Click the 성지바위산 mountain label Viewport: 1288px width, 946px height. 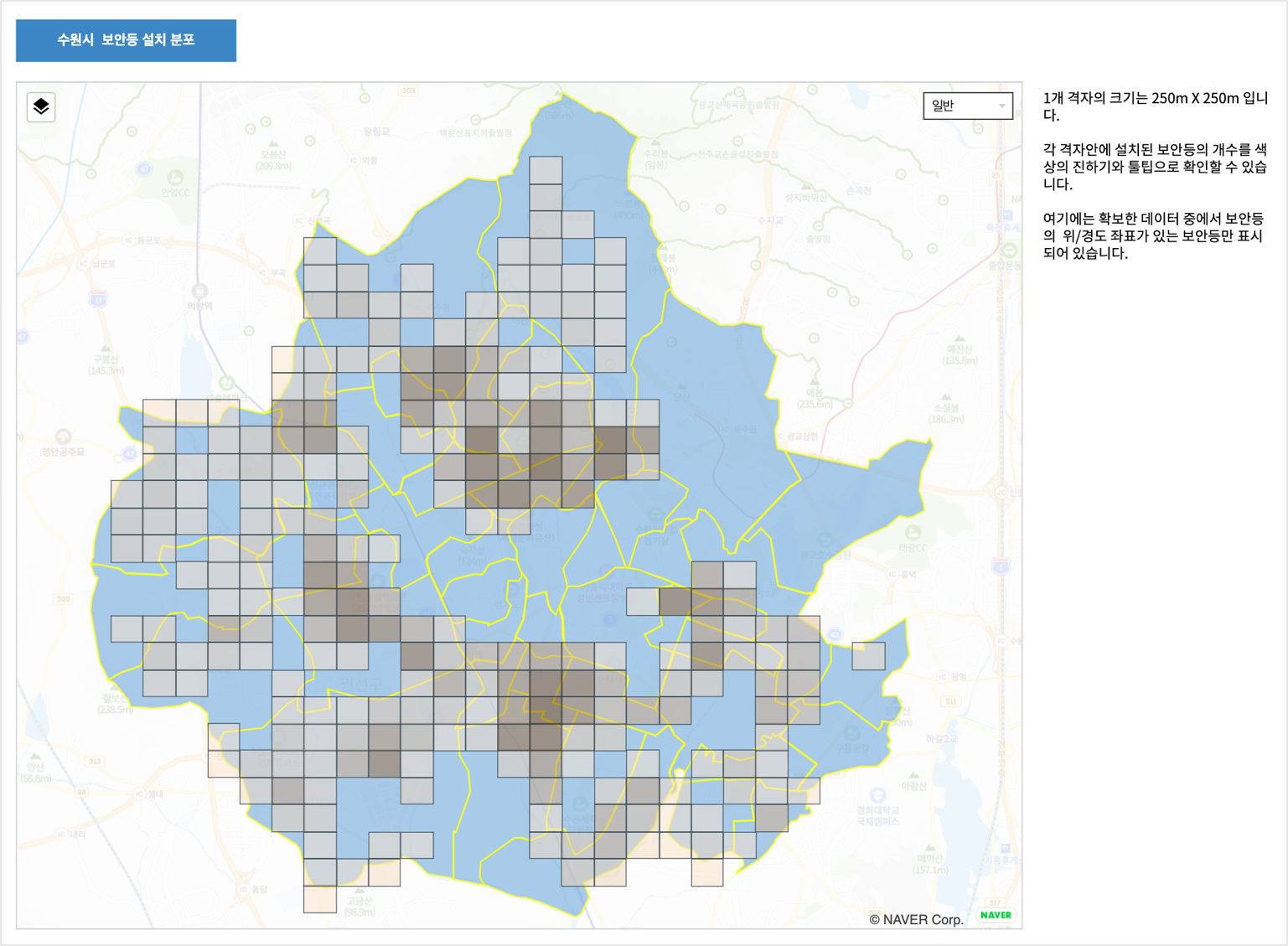pos(805,197)
